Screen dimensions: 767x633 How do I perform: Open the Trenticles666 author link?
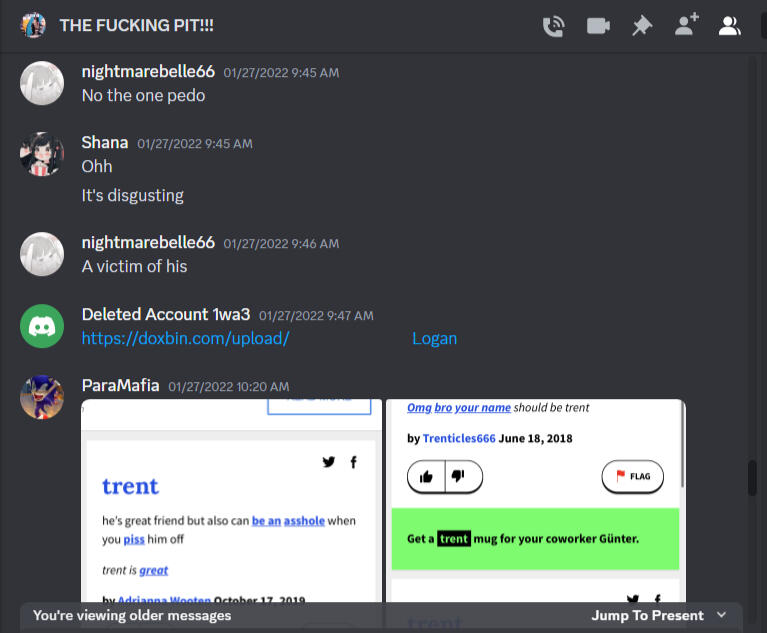point(459,438)
